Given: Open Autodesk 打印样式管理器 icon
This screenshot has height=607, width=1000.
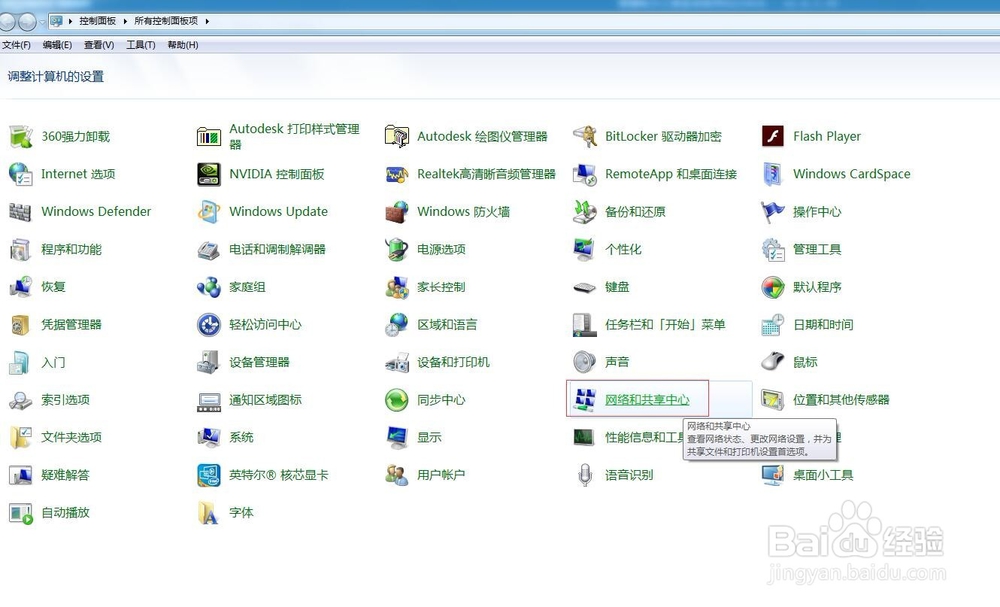Looking at the screenshot, I should pos(209,136).
